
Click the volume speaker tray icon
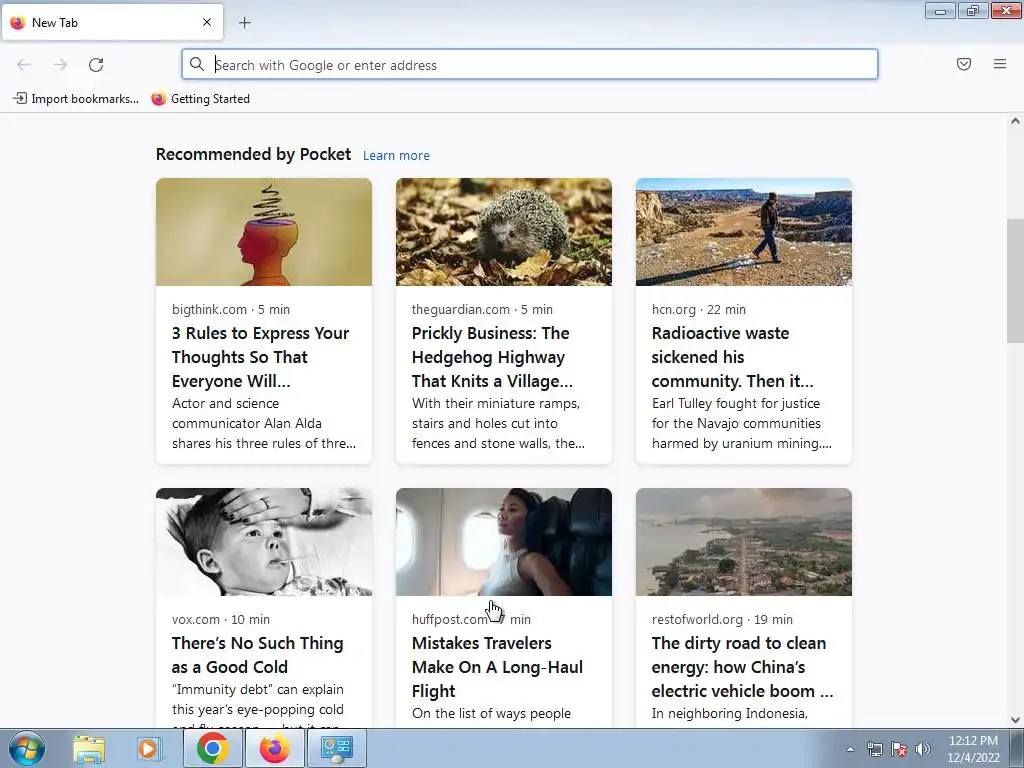click(x=923, y=749)
